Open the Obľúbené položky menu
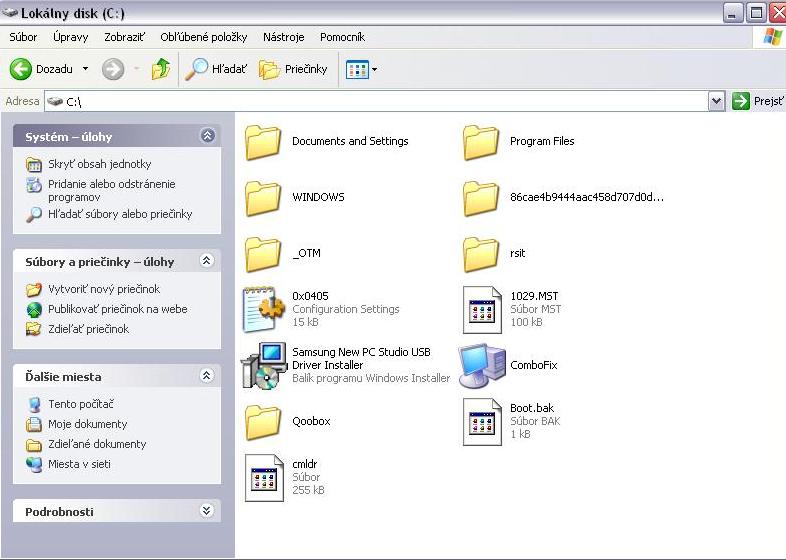The height and width of the screenshot is (560, 786). coord(204,37)
